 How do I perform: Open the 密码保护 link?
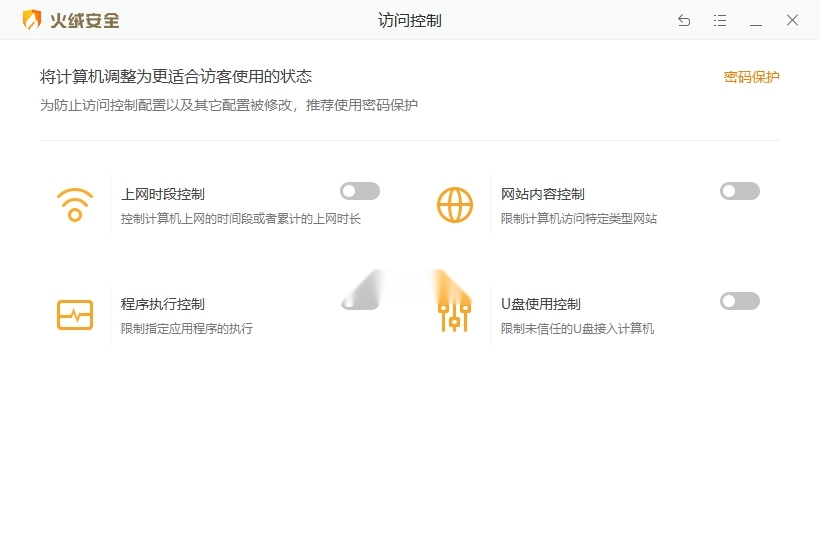pyautogui.click(x=751, y=77)
